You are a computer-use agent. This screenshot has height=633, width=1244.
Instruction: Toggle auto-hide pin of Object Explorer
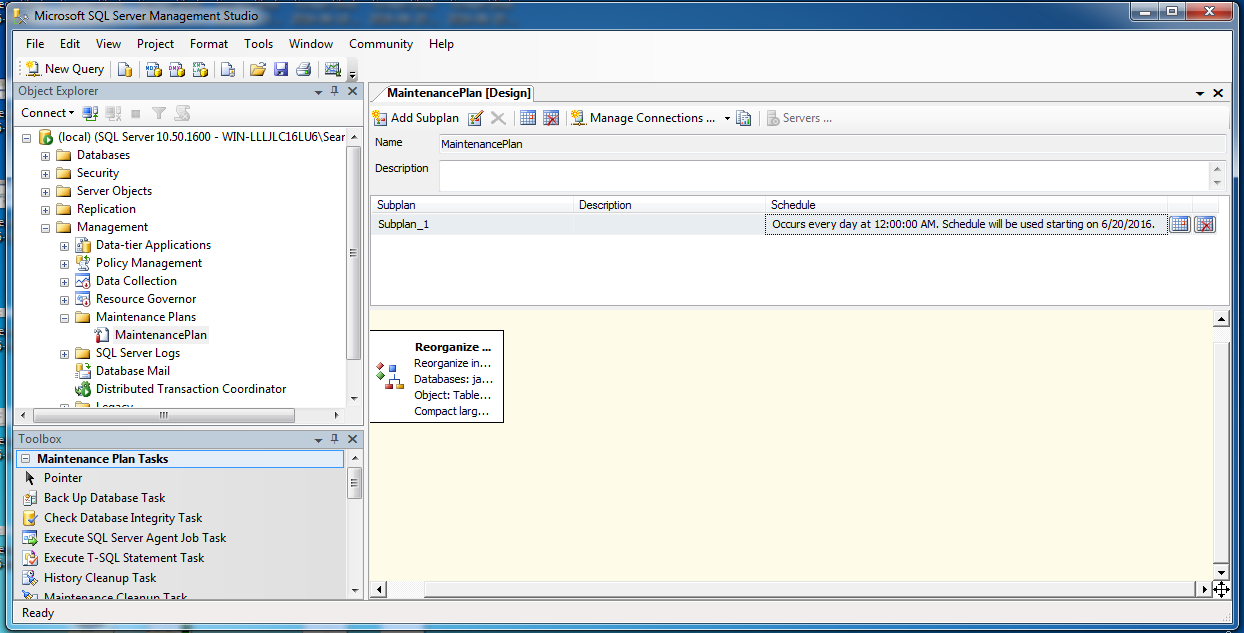(335, 91)
